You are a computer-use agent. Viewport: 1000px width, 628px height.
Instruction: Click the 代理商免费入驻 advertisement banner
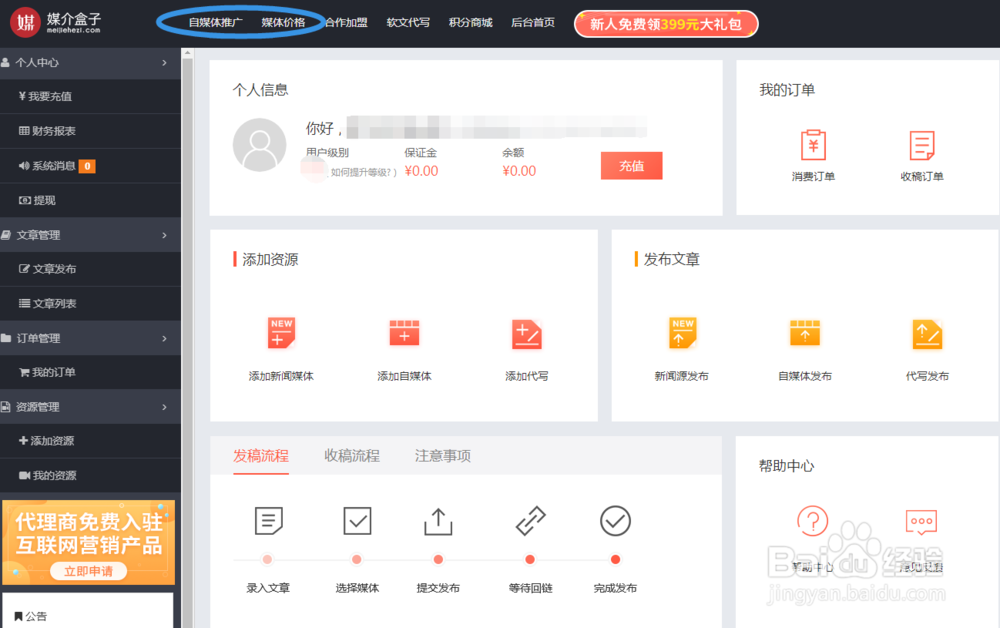click(x=88, y=543)
